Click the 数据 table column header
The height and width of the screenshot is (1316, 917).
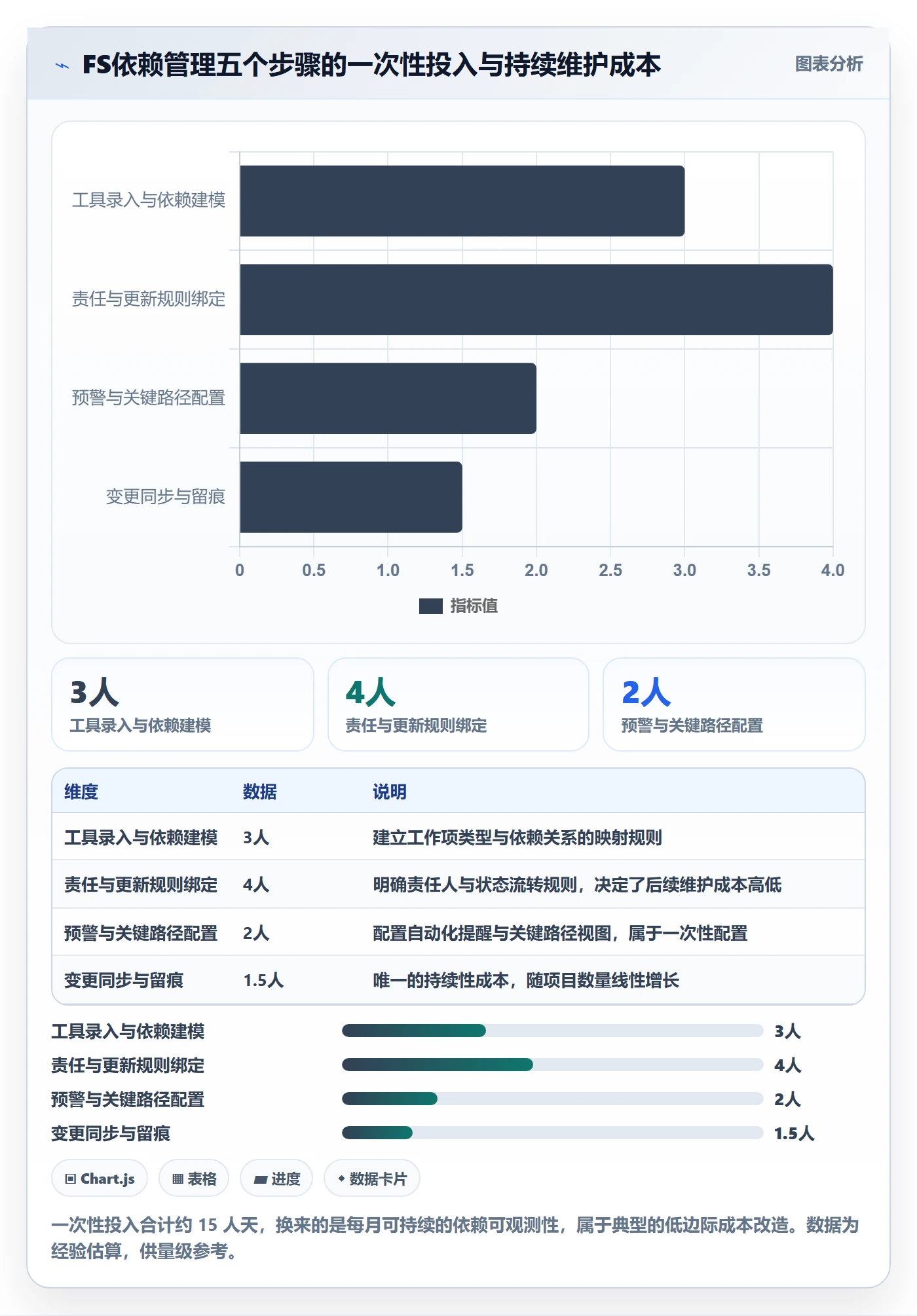(x=260, y=792)
